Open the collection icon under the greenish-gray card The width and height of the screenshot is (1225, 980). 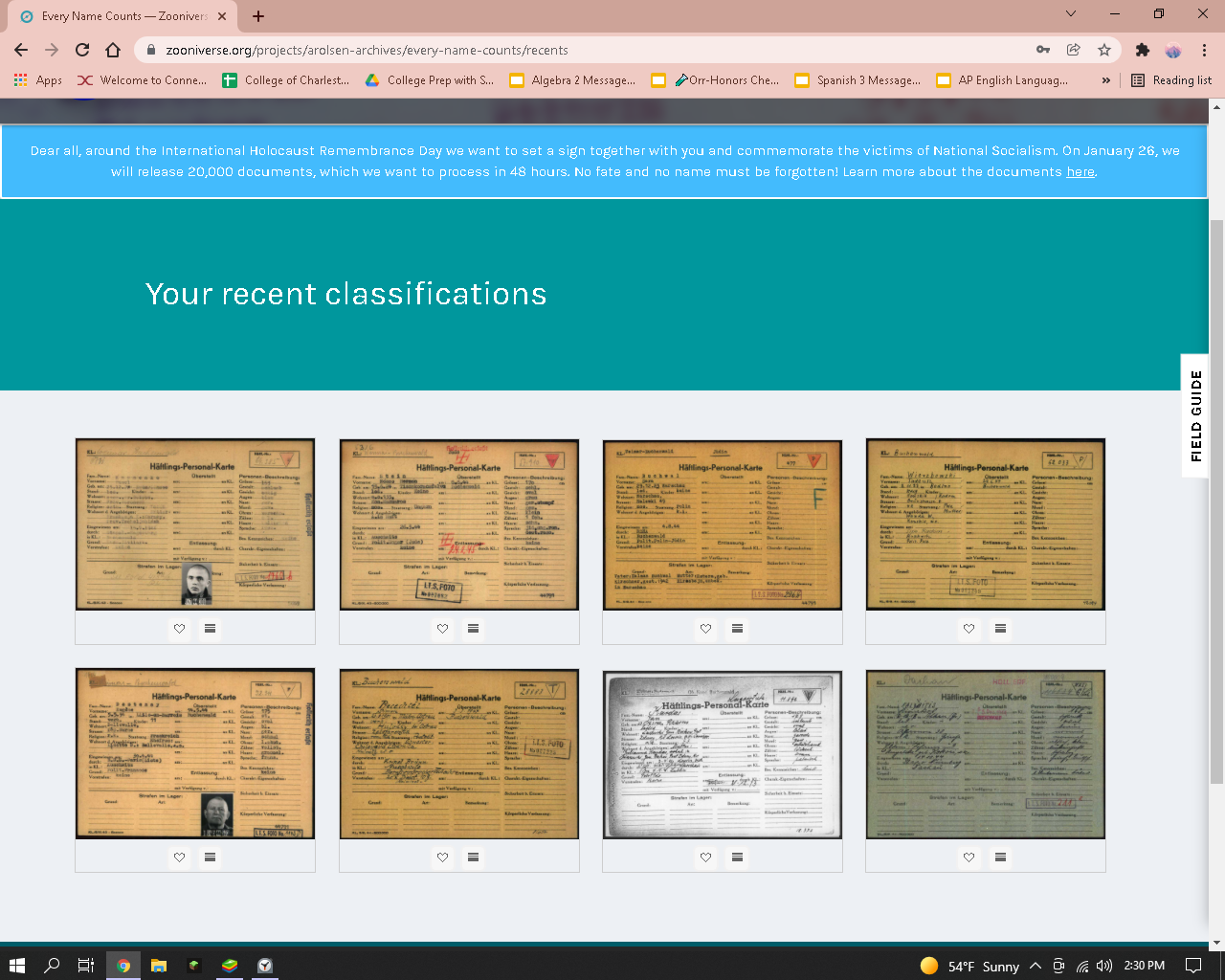1000,857
